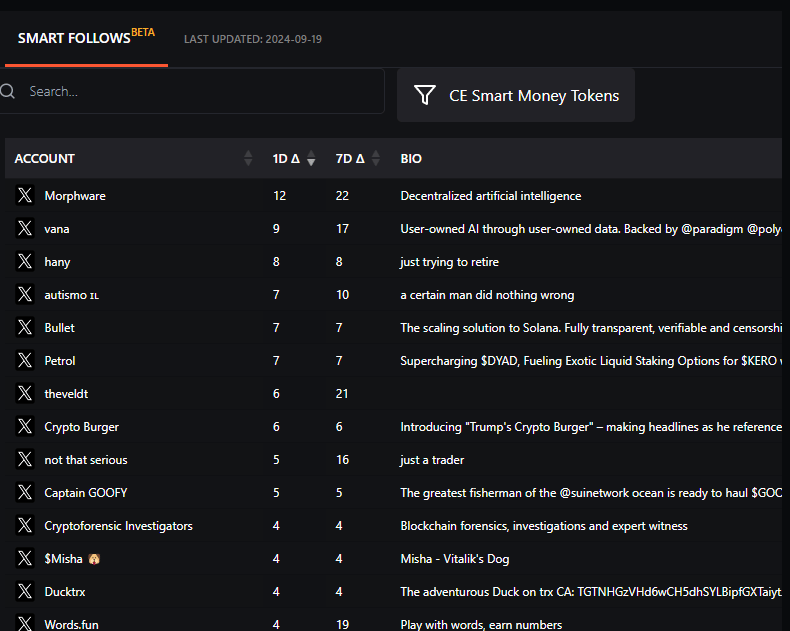Click the X icon next to hany
This screenshot has width=790, height=631.
point(25,262)
